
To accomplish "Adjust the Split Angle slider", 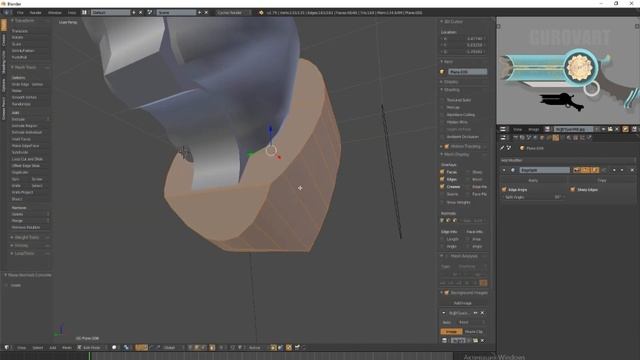I will [533, 197].
